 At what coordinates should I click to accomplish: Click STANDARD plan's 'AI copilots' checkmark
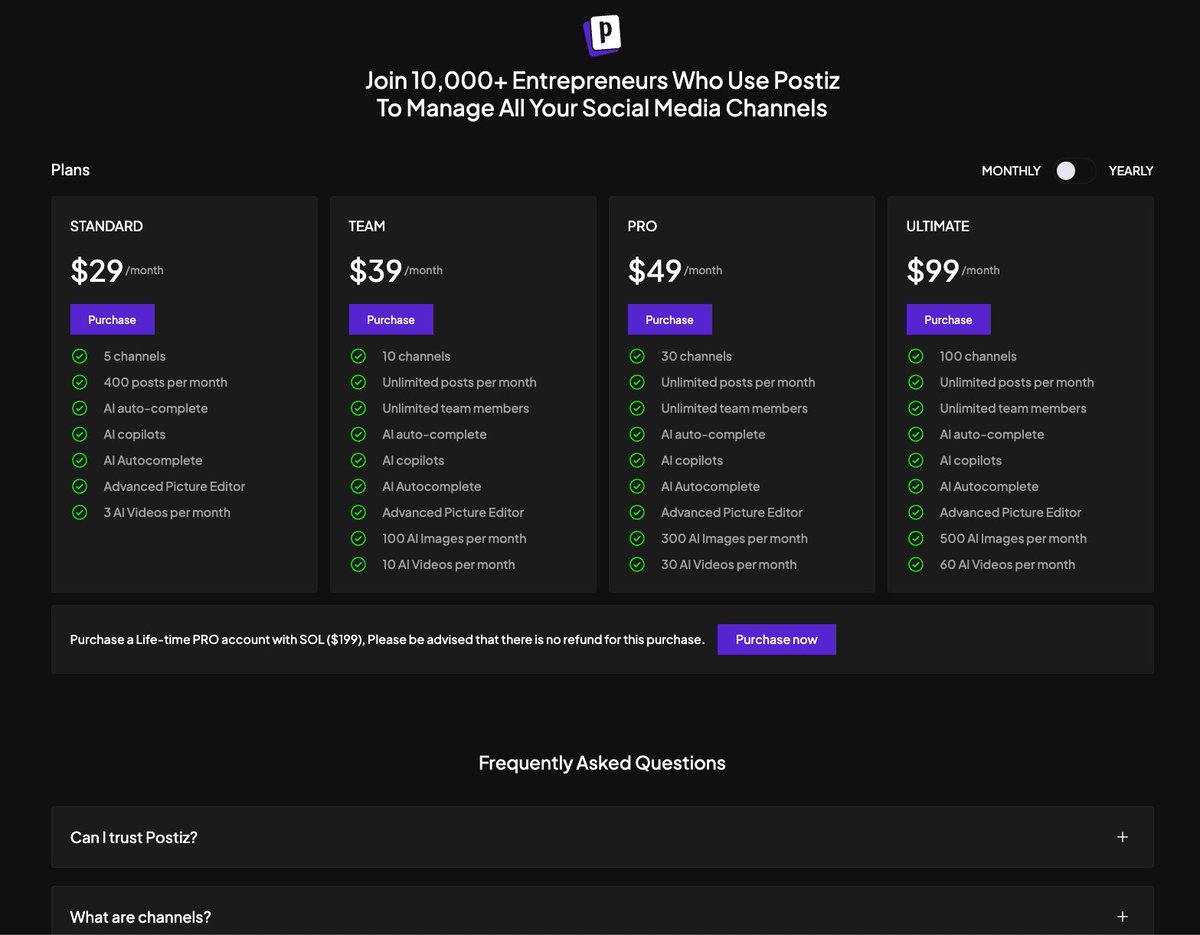80,434
